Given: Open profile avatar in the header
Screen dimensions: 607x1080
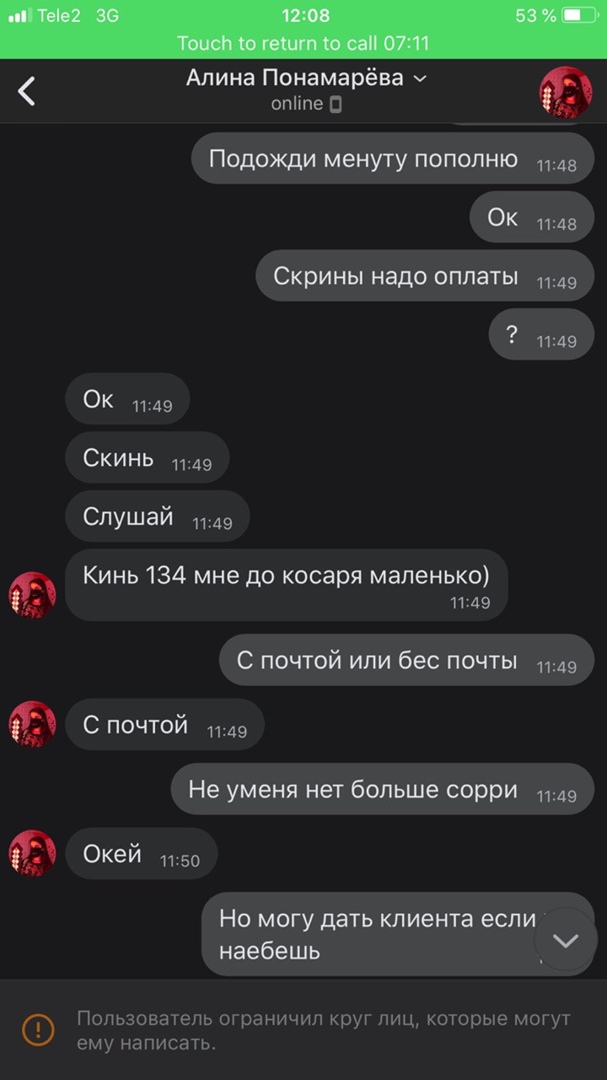Looking at the screenshot, I should coord(565,92).
